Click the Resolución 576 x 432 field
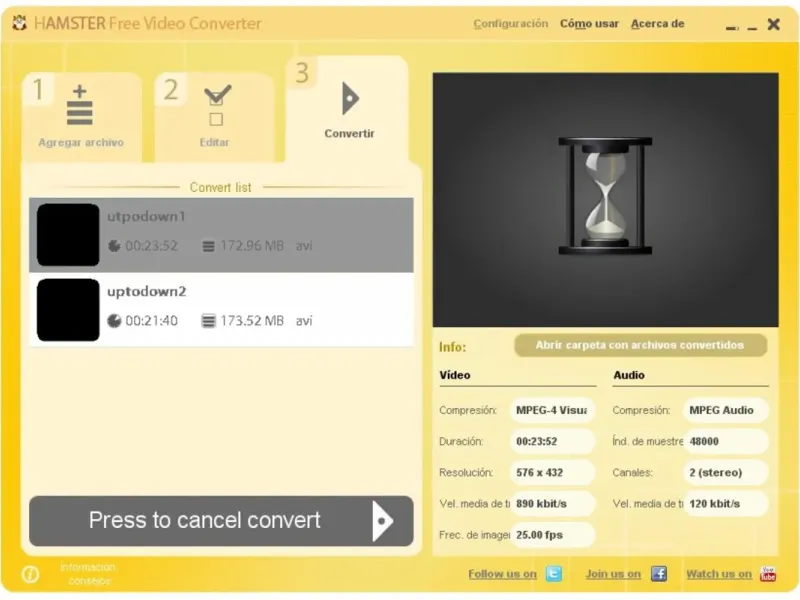Viewport: 800px width, 600px height. (x=552, y=473)
